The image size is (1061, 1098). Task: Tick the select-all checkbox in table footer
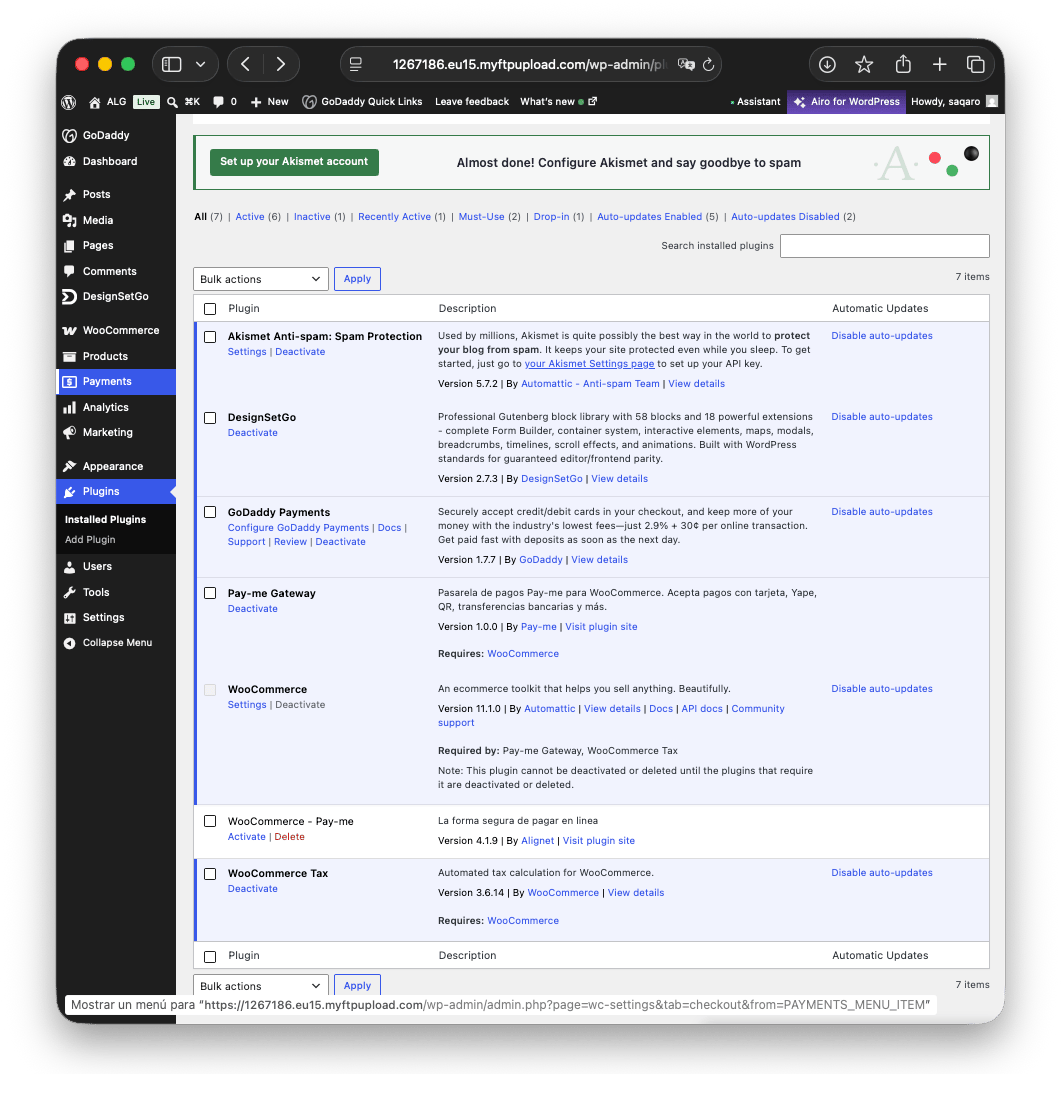point(210,957)
